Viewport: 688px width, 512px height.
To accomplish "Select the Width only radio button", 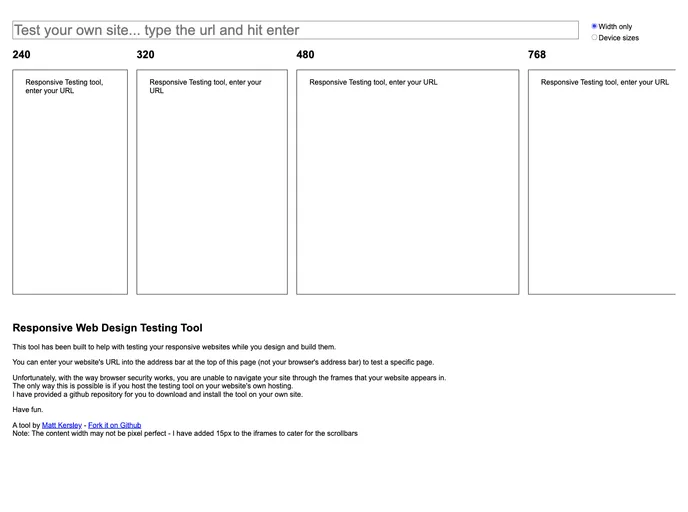I will tap(594, 26).
